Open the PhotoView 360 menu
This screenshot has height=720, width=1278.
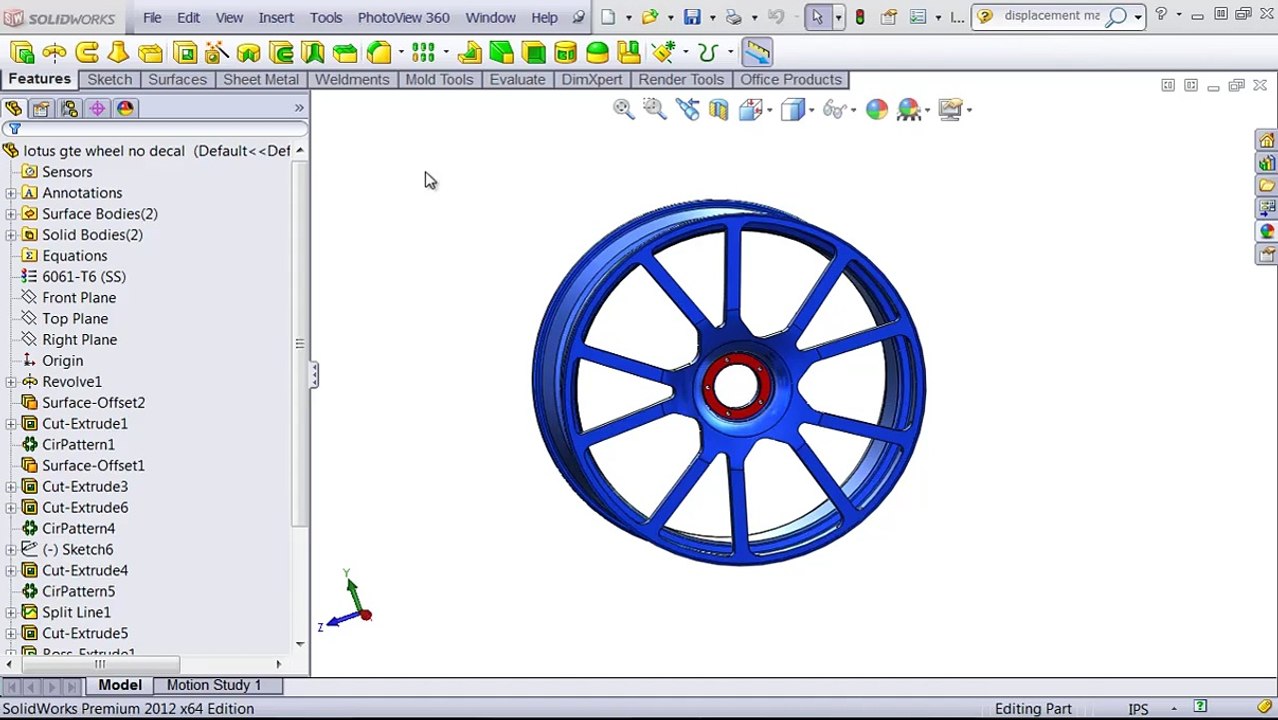coord(403,17)
